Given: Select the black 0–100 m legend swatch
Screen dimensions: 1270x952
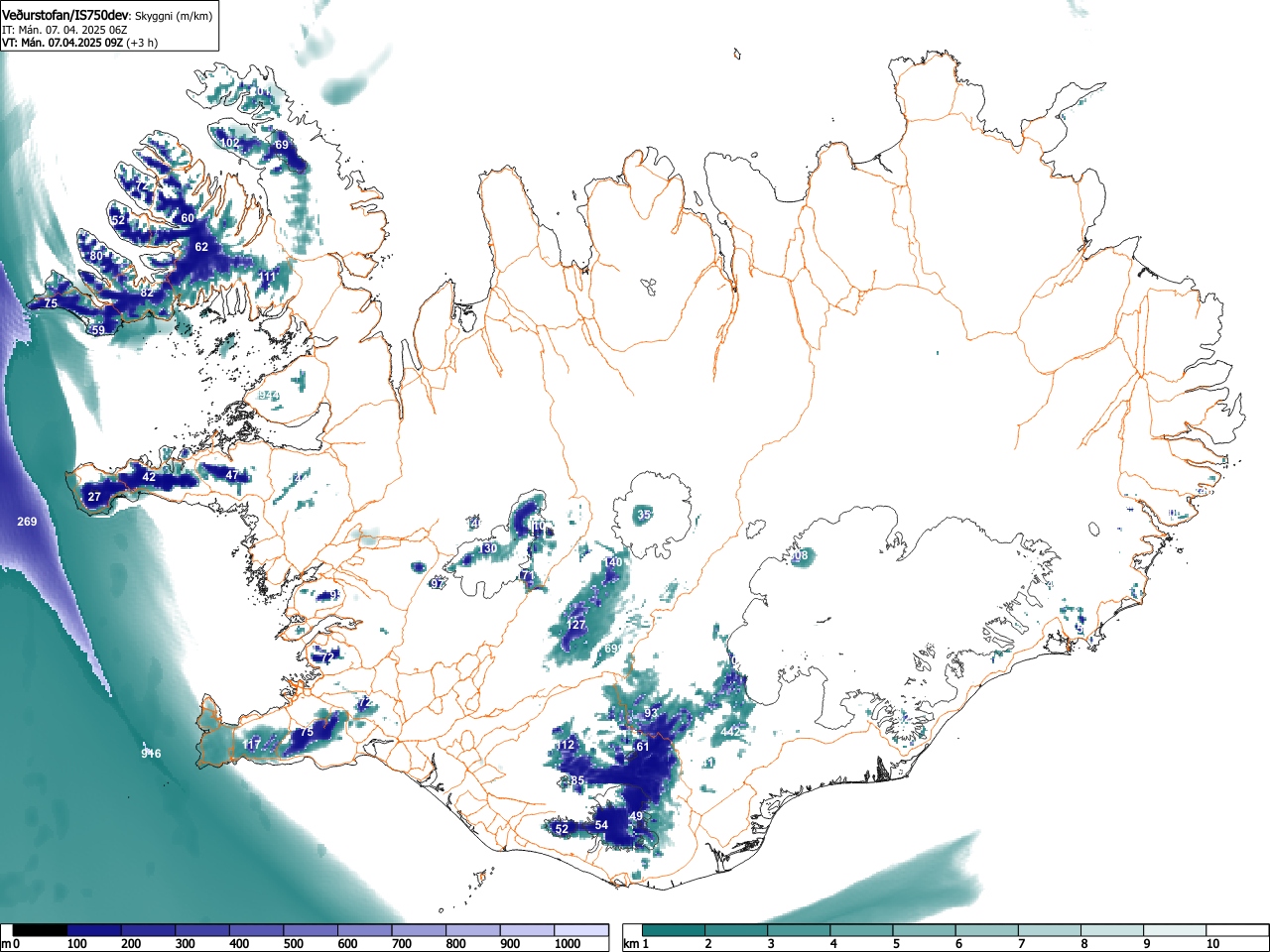Looking at the screenshot, I should [x=41, y=930].
